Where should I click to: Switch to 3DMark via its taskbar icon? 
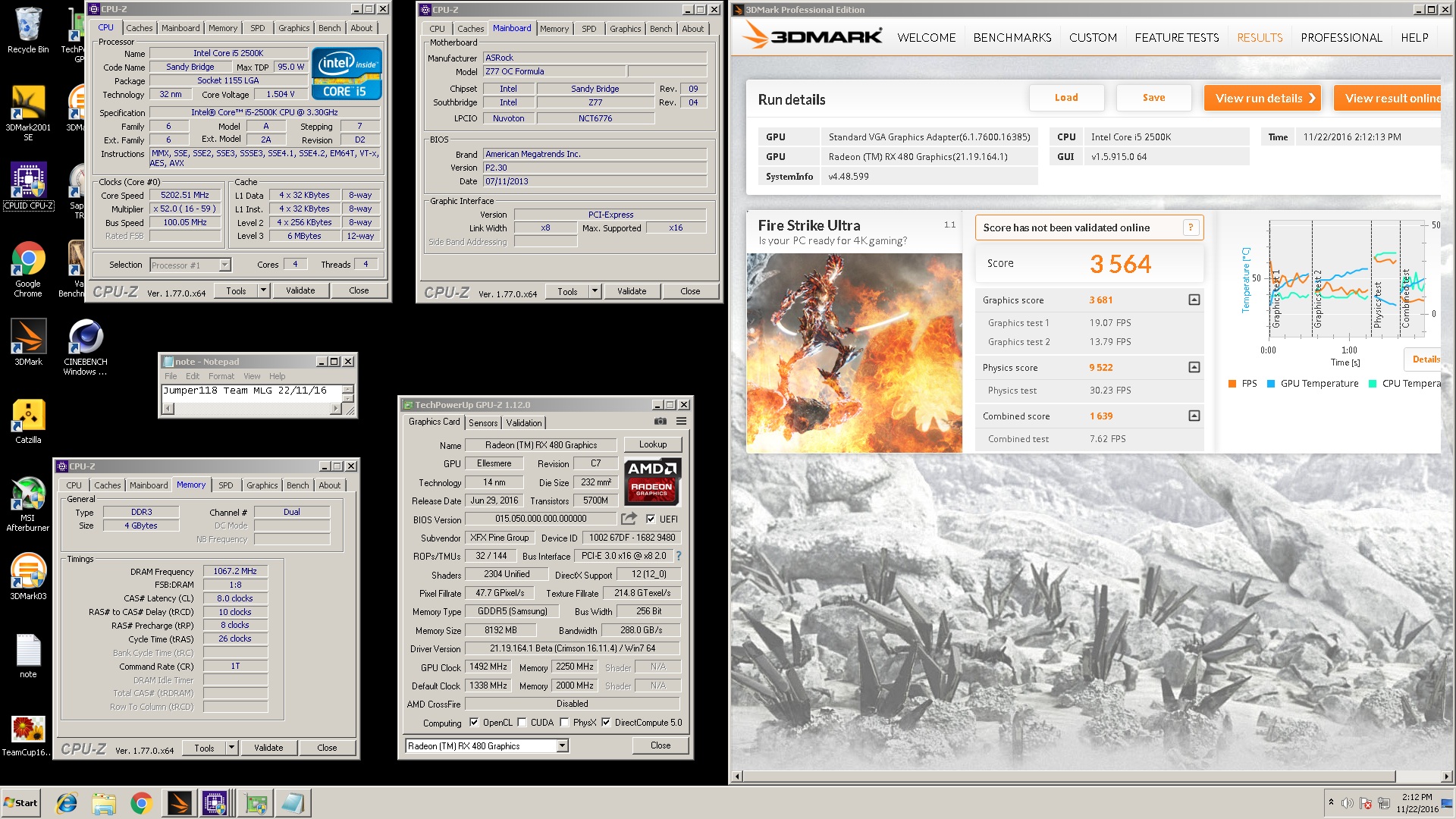(179, 803)
